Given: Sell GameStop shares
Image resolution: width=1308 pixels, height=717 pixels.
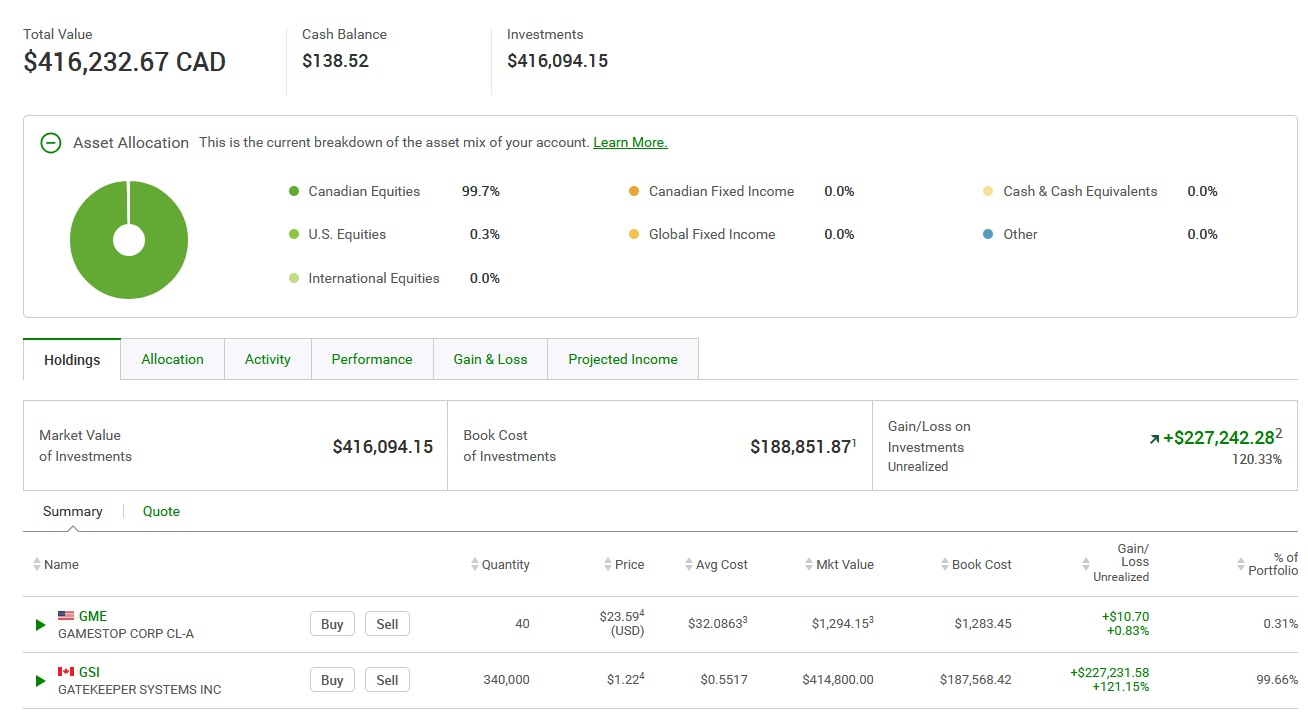Looking at the screenshot, I should (x=387, y=625).
